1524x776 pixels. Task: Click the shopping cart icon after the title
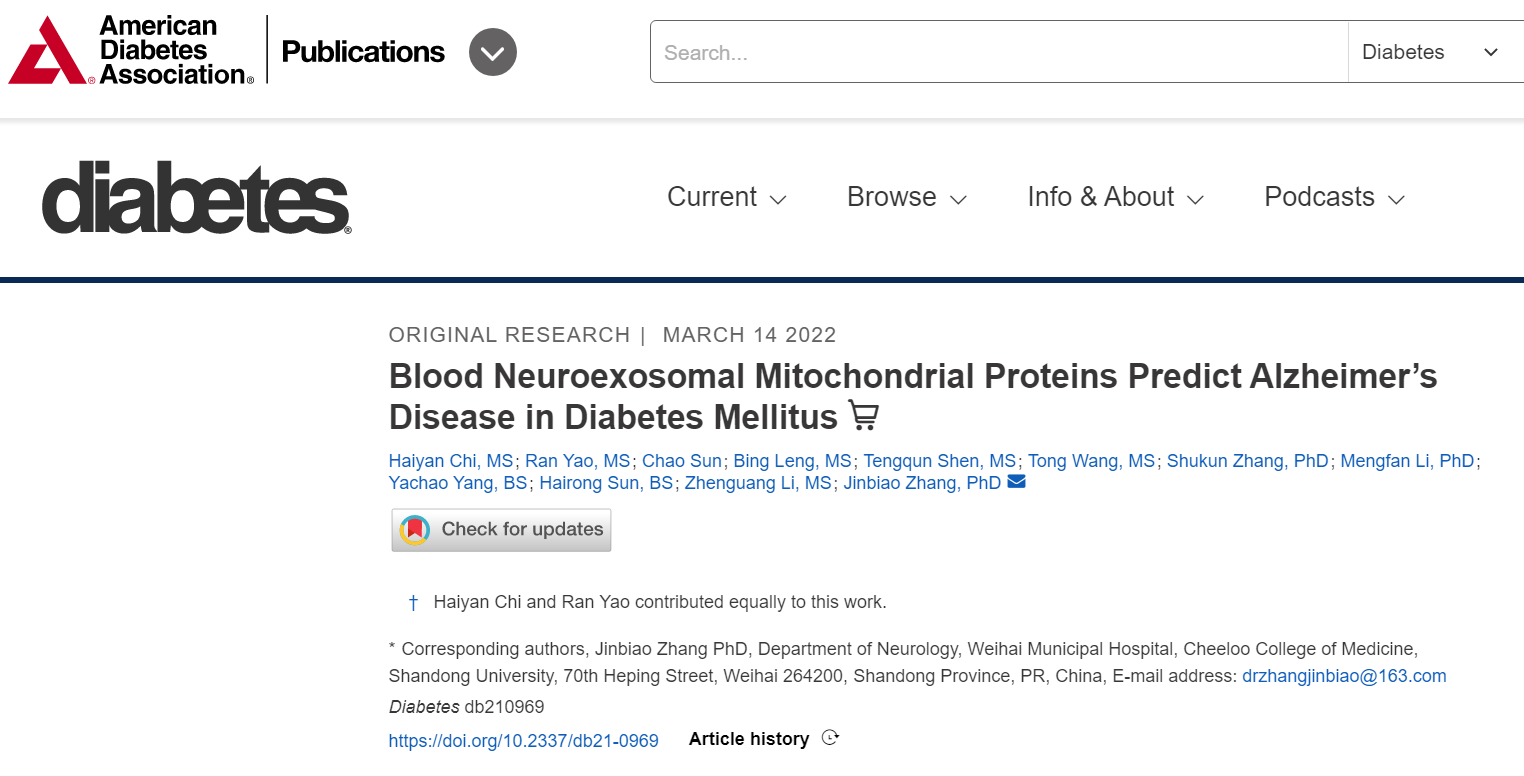[x=863, y=415]
